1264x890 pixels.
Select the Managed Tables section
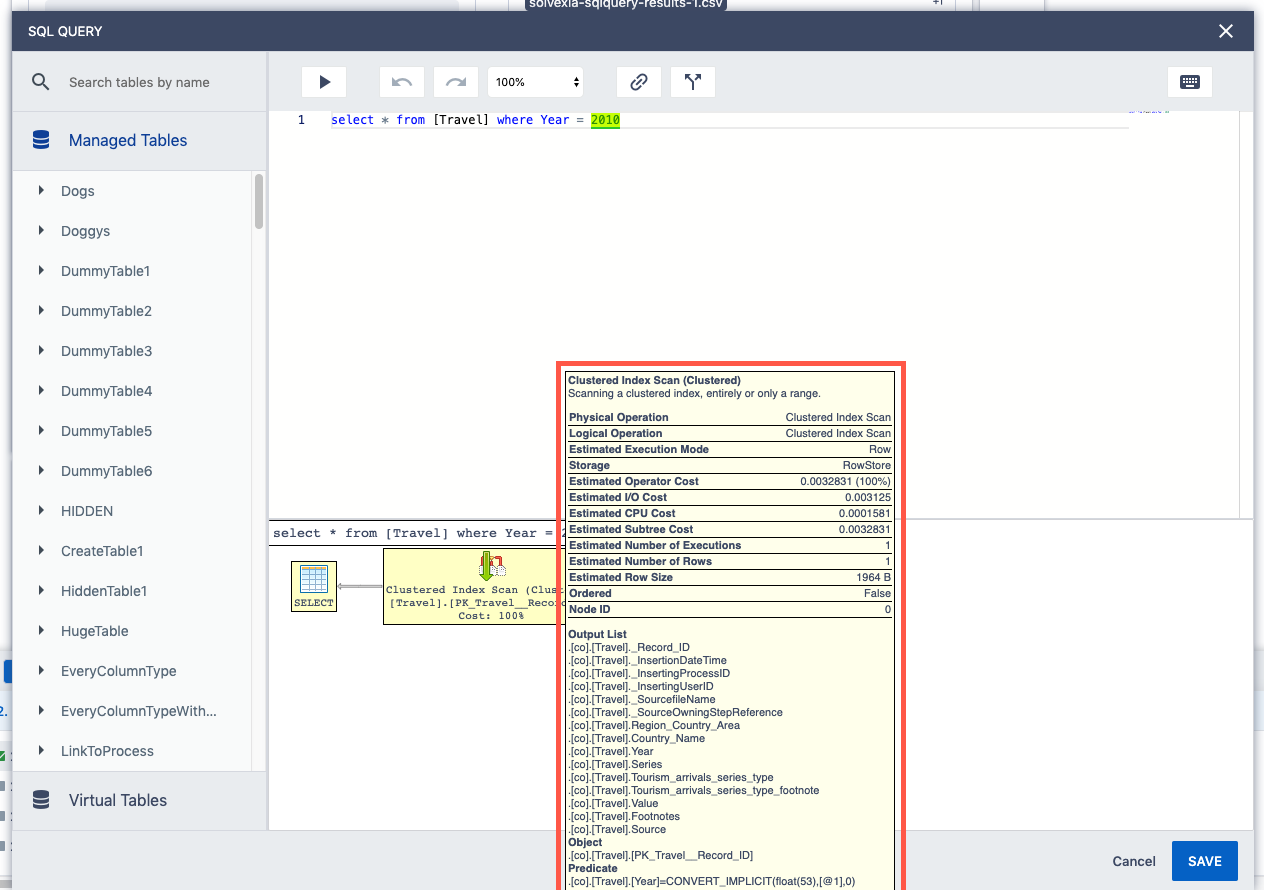tap(128, 140)
